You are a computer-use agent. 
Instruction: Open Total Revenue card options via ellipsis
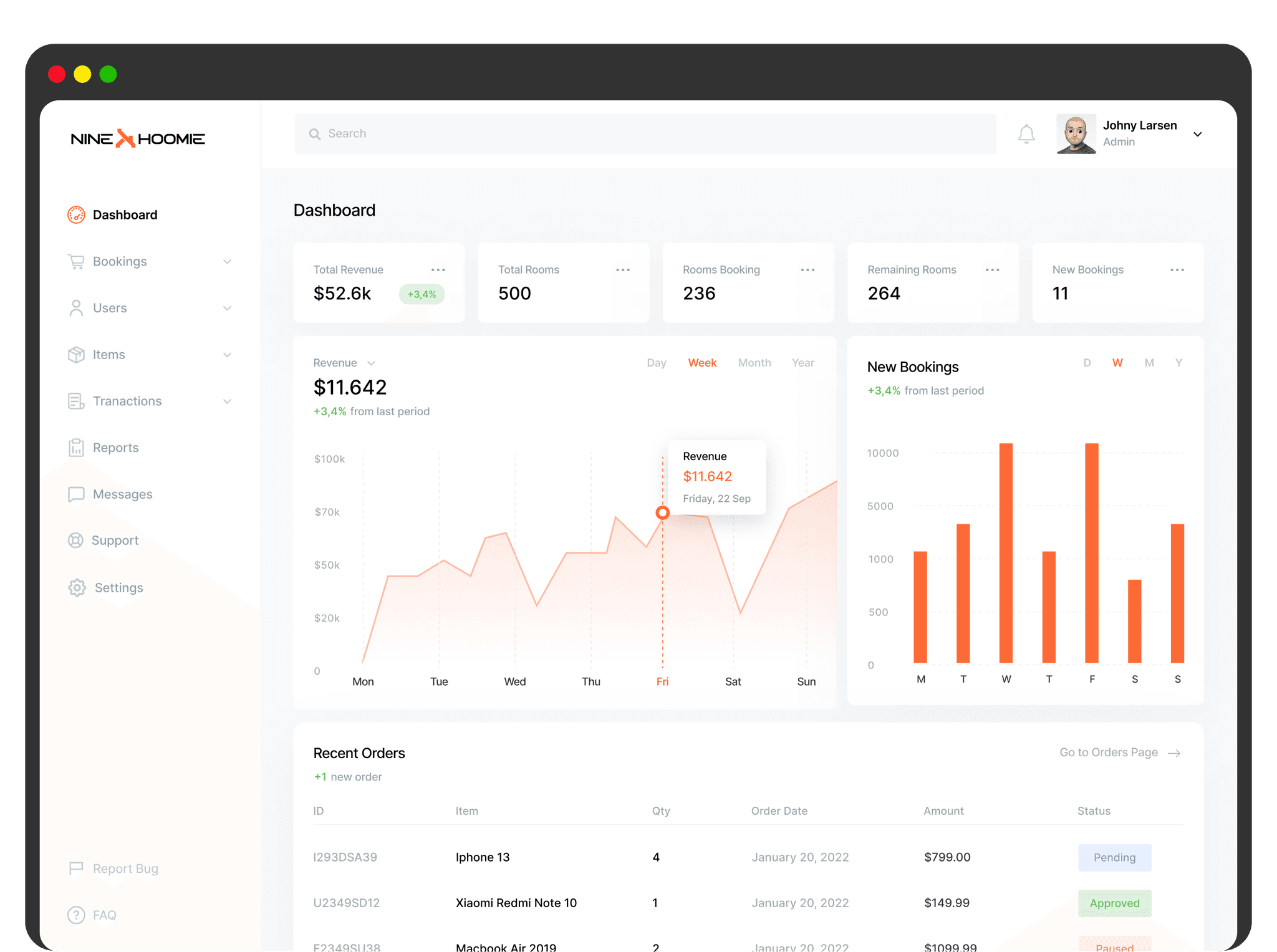coord(438,269)
